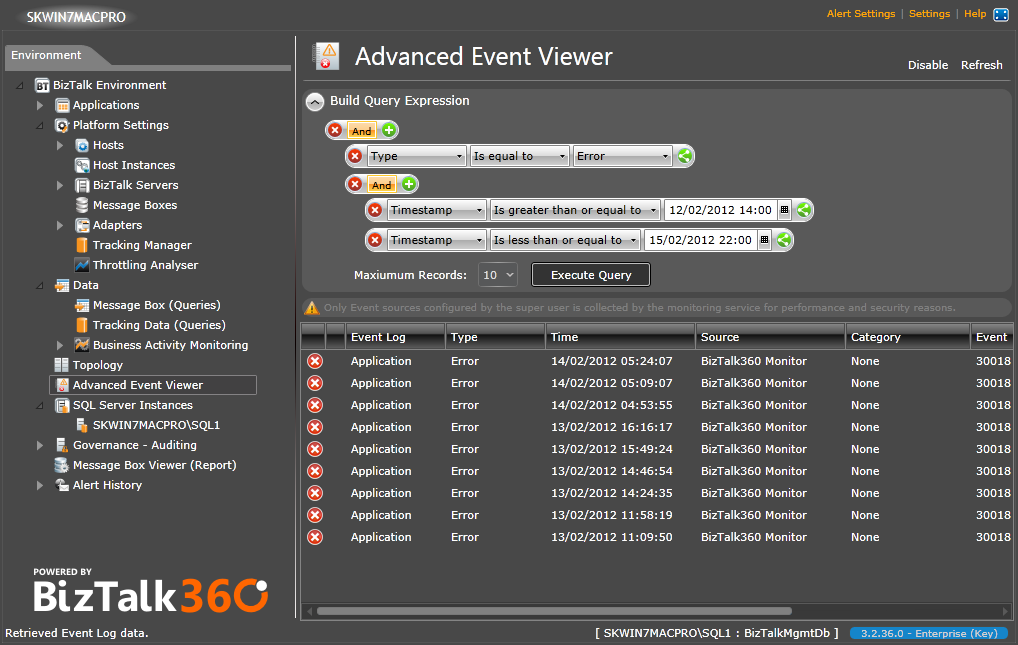Click the 12/02/2012 14:00 timestamp field
Screen dimensions: 1018x645
pyautogui.click(x=720, y=210)
